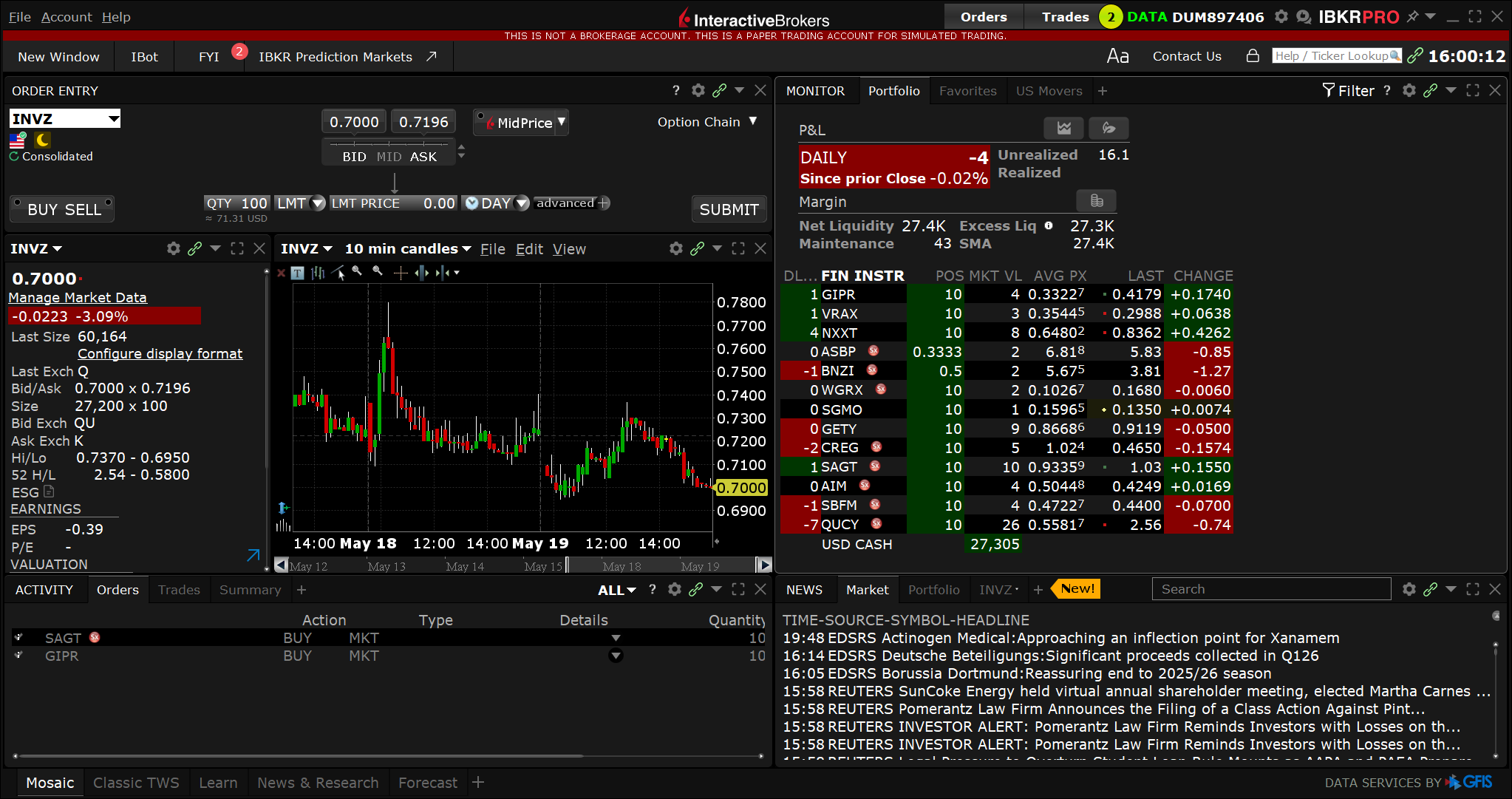This screenshot has height=799, width=1512.
Task: Open the Margin details icon
Action: [x=1097, y=200]
